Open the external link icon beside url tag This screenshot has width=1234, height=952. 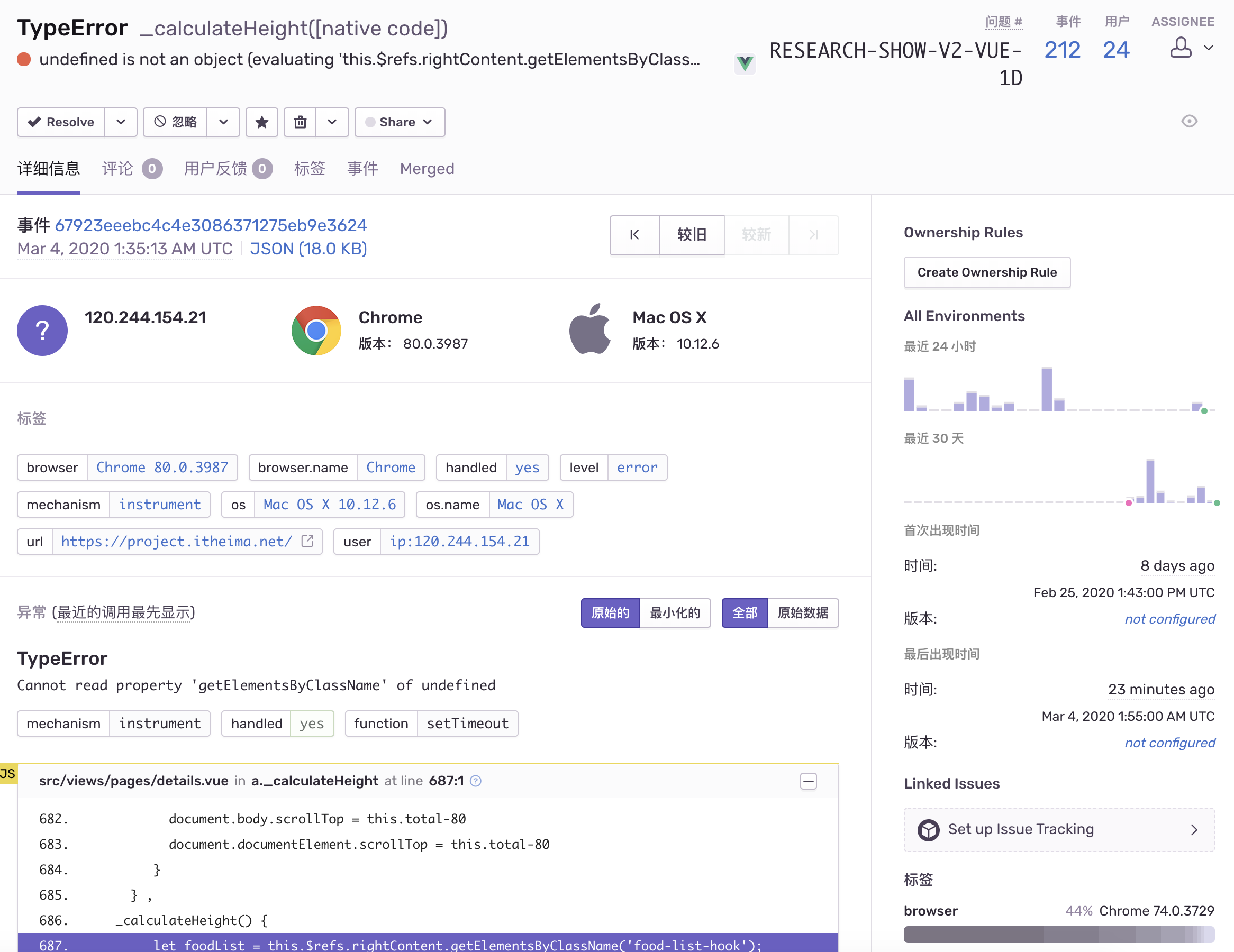point(308,541)
